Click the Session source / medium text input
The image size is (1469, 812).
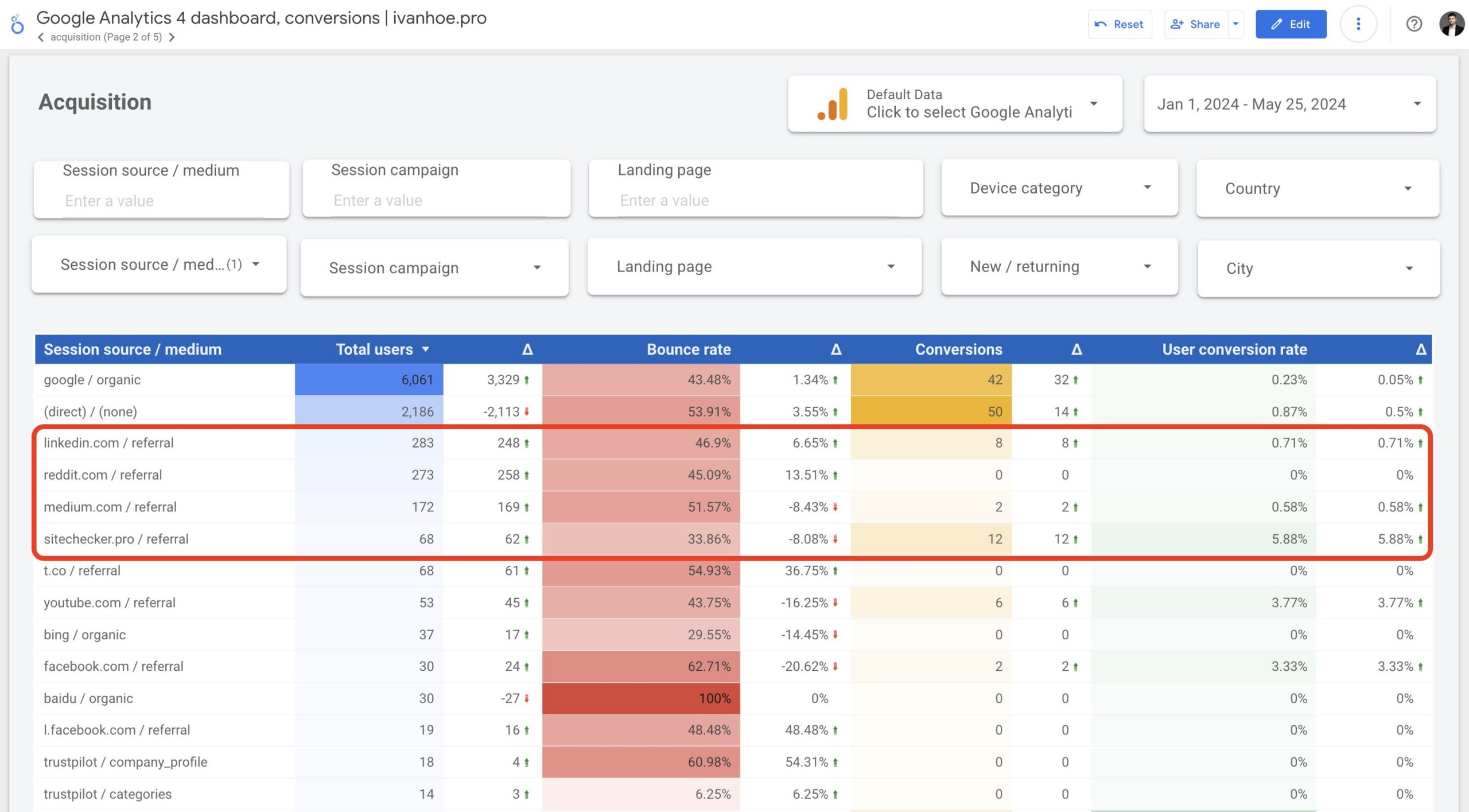(163, 201)
